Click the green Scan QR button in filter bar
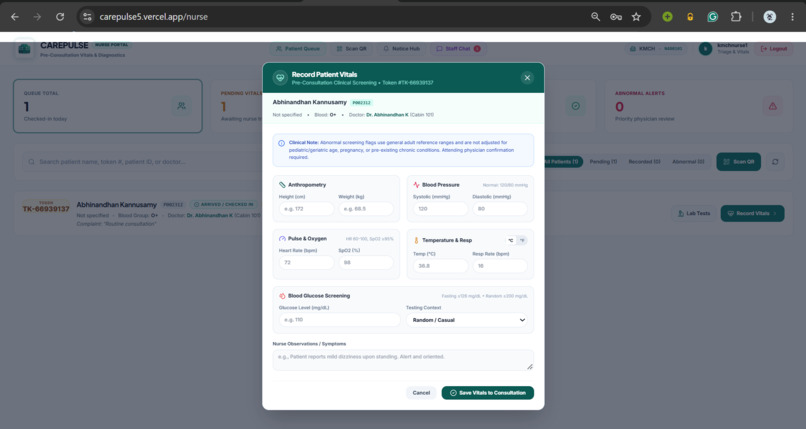 click(x=739, y=162)
